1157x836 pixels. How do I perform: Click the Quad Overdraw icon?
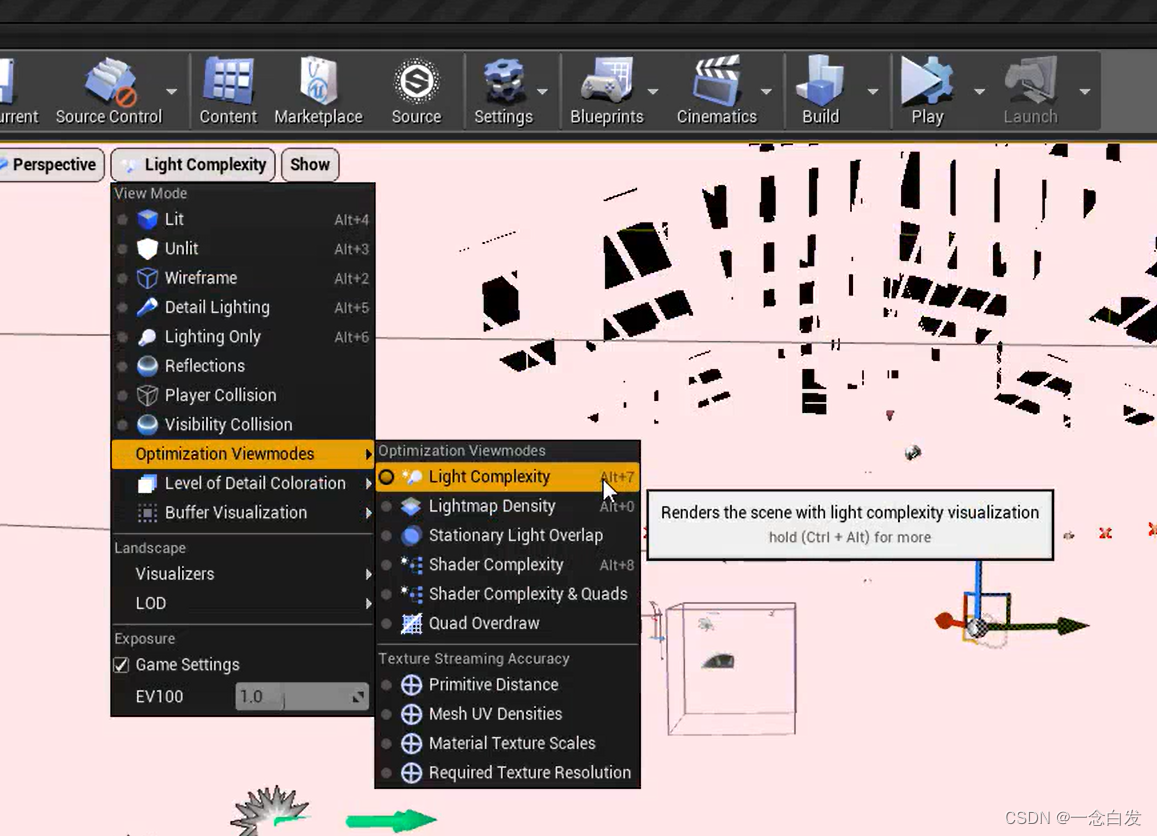coord(411,623)
